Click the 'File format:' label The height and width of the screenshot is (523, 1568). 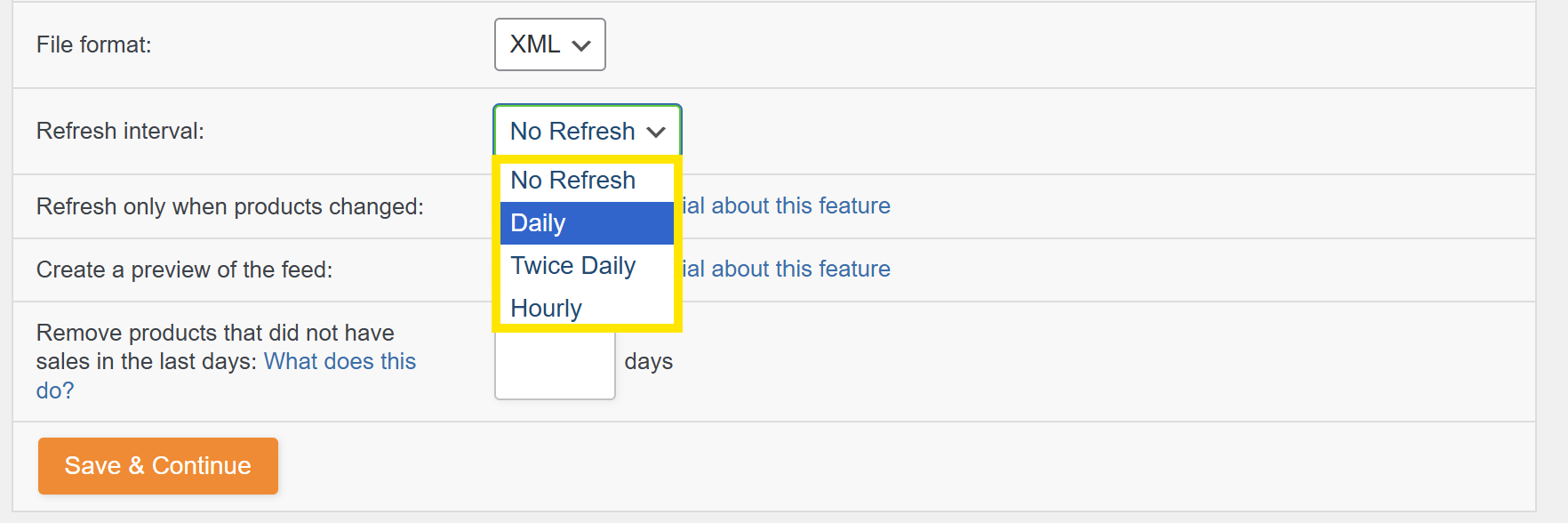pyautogui.click(x=94, y=45)
